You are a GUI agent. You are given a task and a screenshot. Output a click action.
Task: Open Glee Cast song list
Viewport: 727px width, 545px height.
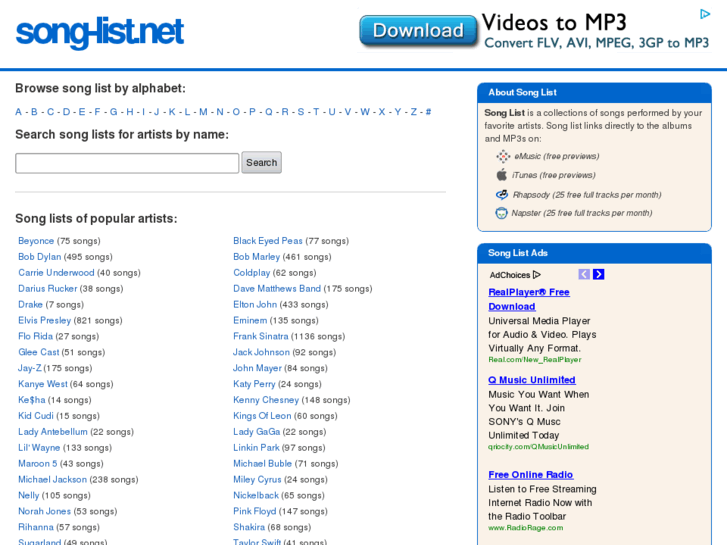38,352
